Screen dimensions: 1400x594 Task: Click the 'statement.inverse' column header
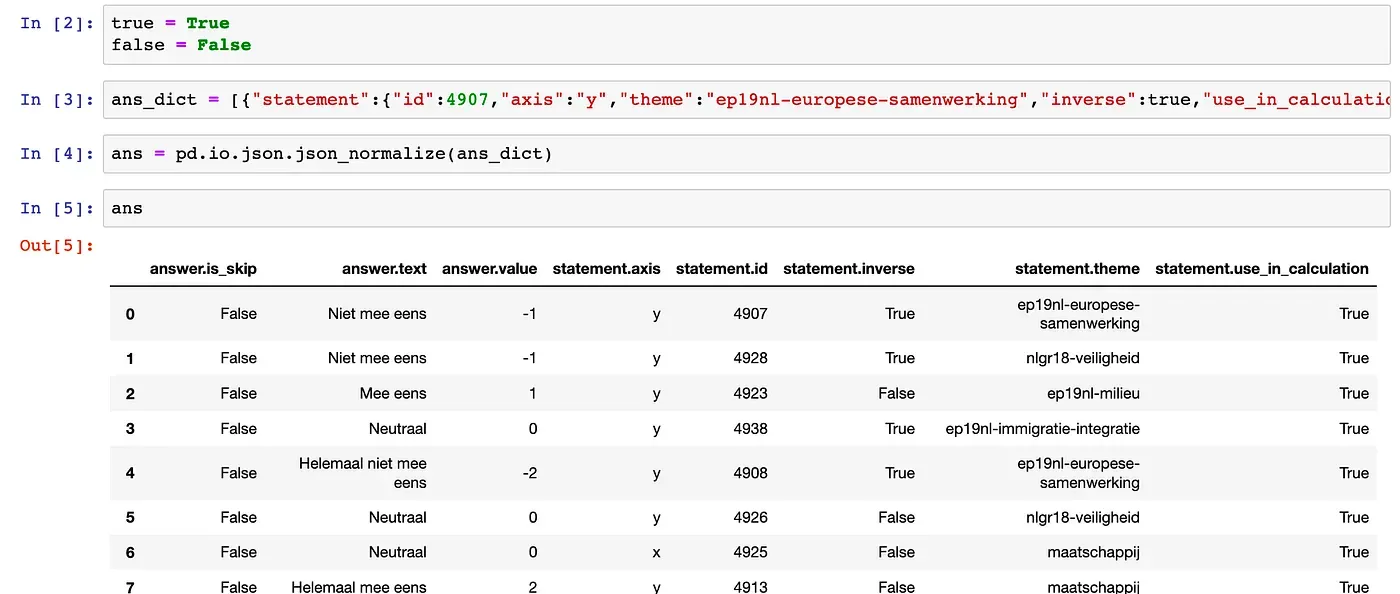pyautogui.click(x=849, y=268)
